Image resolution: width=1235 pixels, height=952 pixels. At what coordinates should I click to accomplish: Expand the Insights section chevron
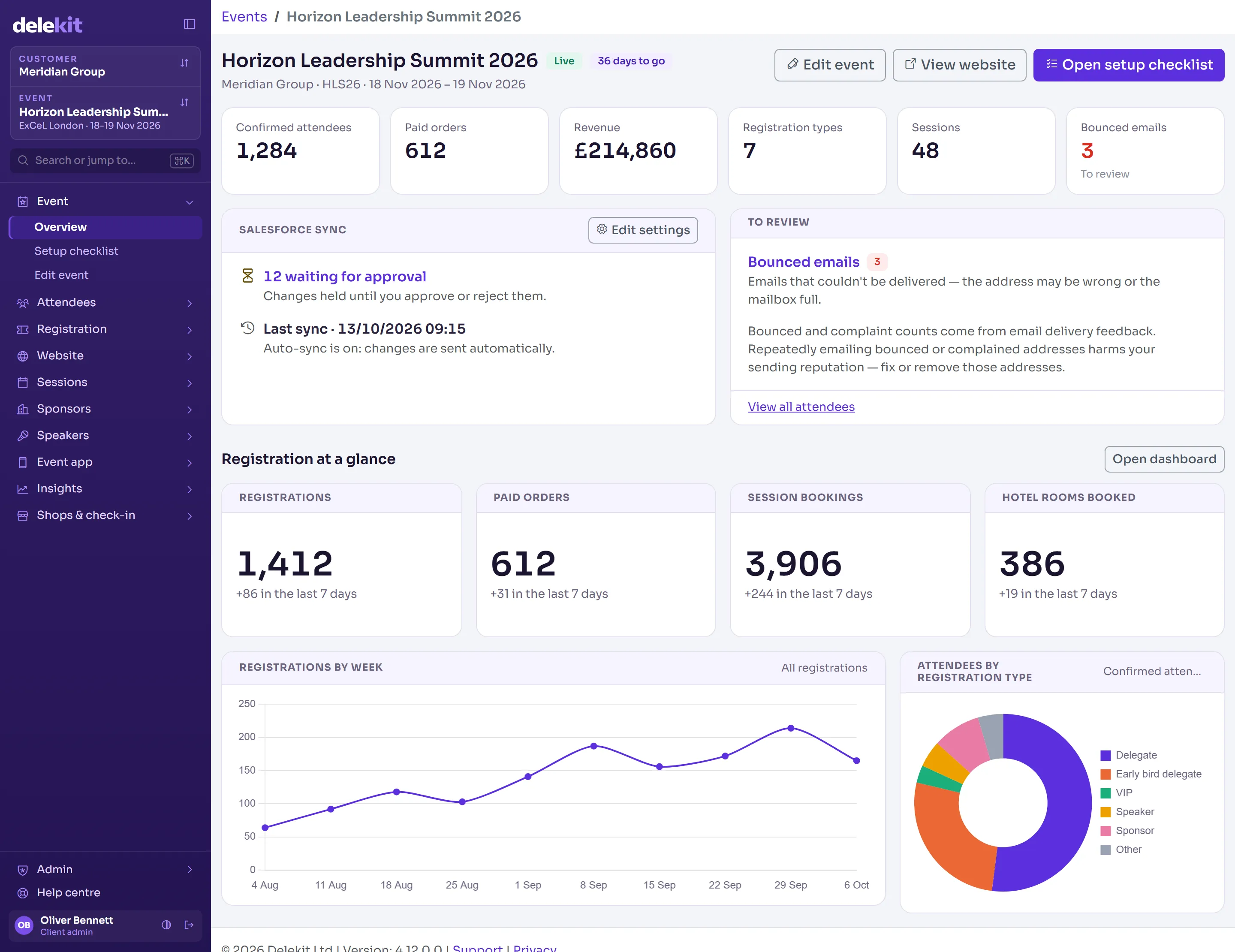pyautogui.click(x=190, y=489)
